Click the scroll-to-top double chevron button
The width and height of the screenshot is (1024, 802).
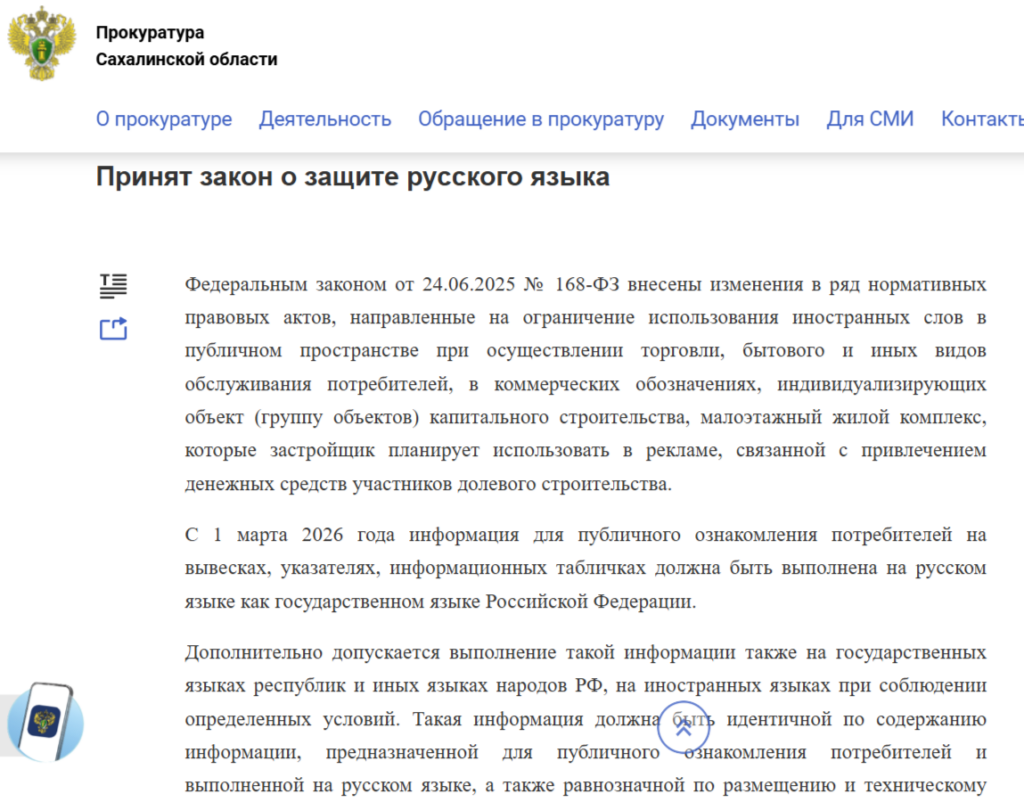[683, 728]
